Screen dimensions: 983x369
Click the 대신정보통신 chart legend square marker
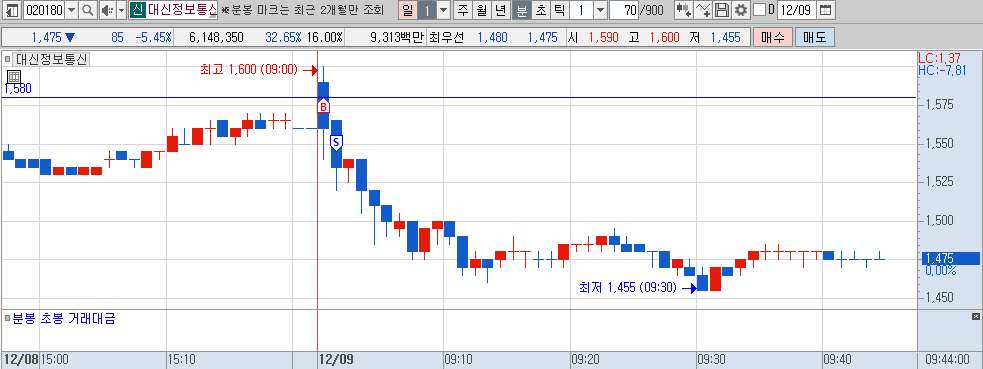(x=8, y=60)
